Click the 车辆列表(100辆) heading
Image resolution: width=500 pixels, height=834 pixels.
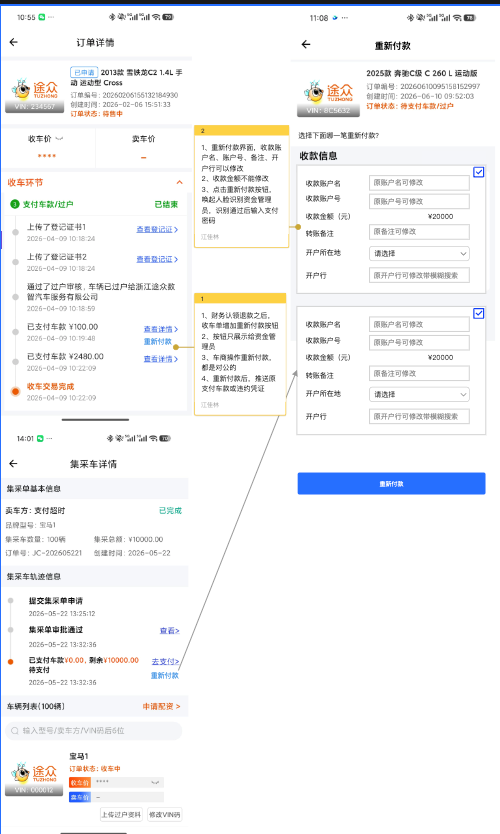coord(36,706)
